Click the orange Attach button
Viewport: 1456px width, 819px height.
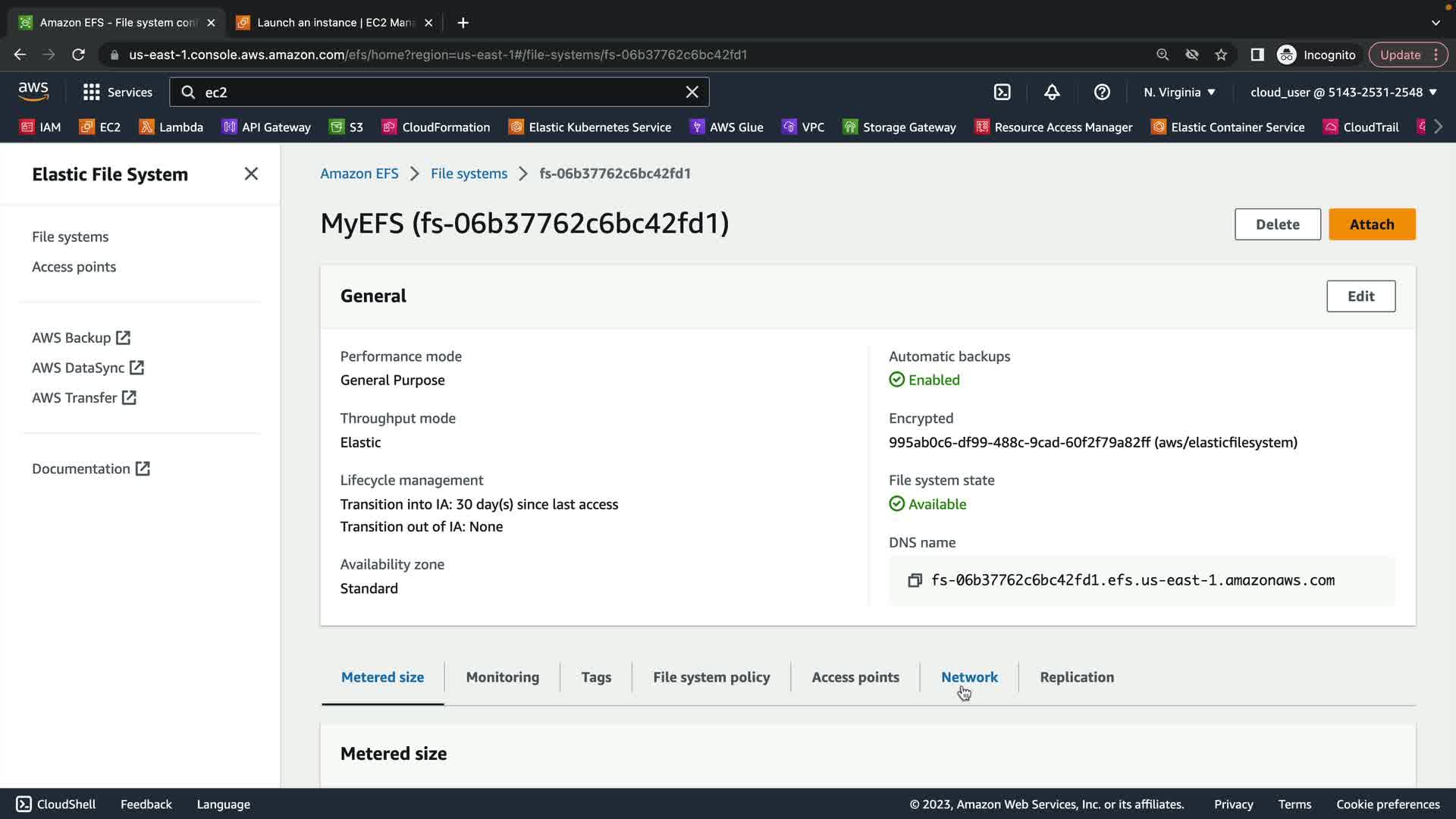(x=1371, y=224)
